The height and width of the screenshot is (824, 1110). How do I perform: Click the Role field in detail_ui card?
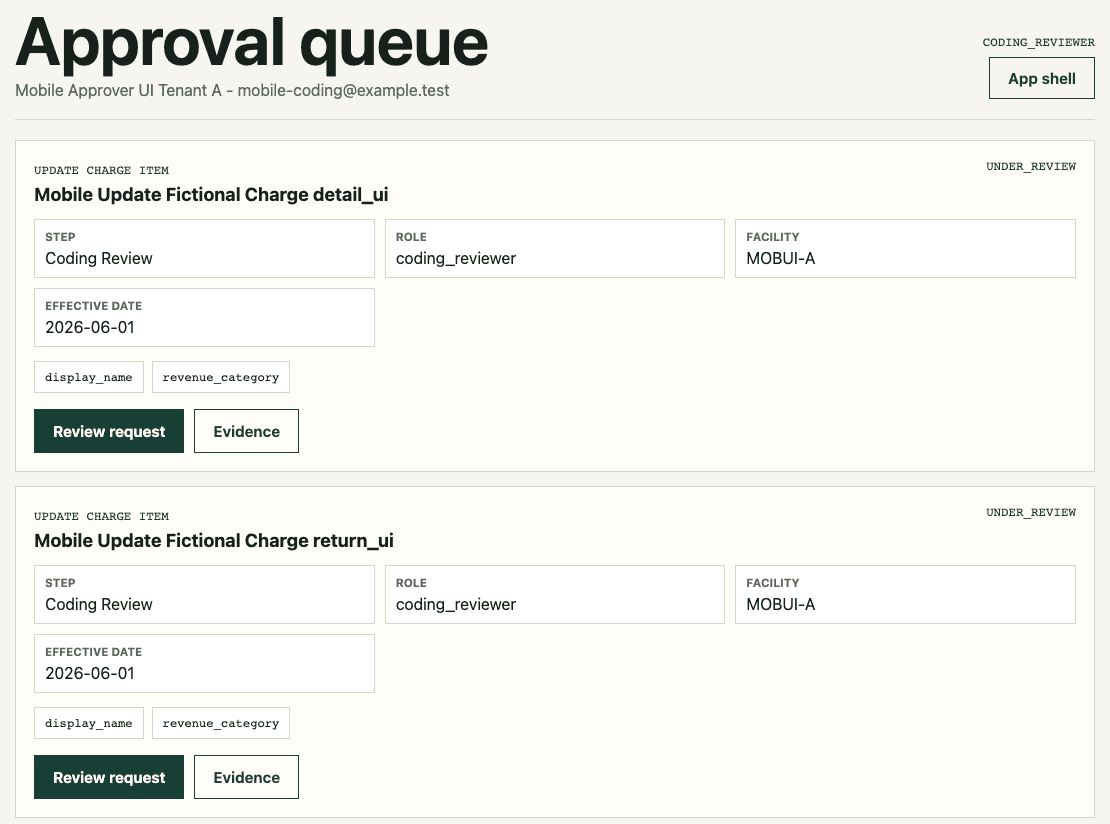[x=554, y=248]
